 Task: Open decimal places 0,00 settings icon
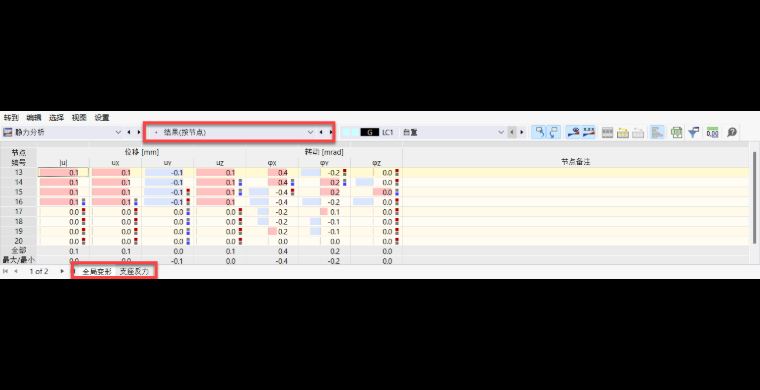coord(712,132)
